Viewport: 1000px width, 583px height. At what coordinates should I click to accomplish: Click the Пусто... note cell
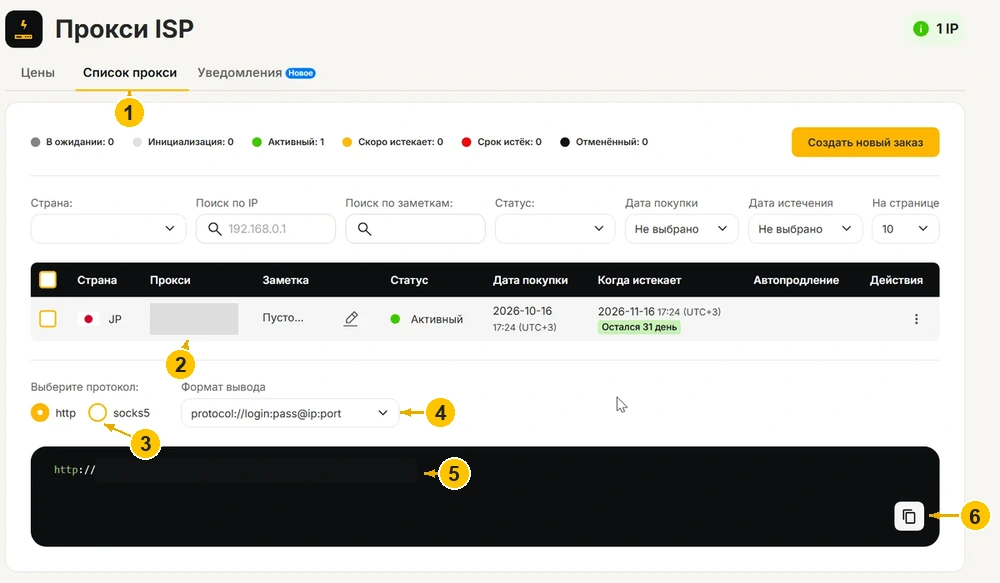click(283, 318)
